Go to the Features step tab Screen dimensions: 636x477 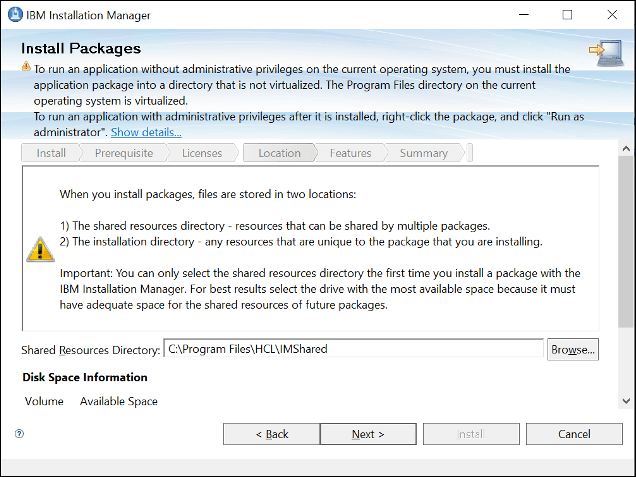pos(350,153)
